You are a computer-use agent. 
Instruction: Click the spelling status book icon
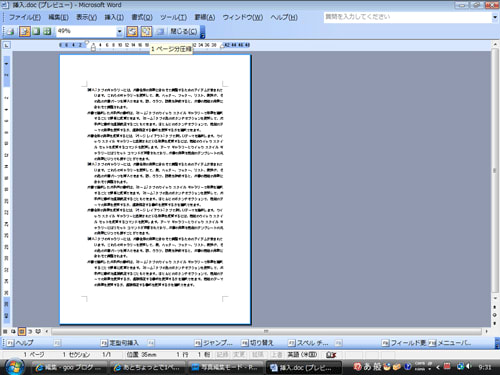331,355
